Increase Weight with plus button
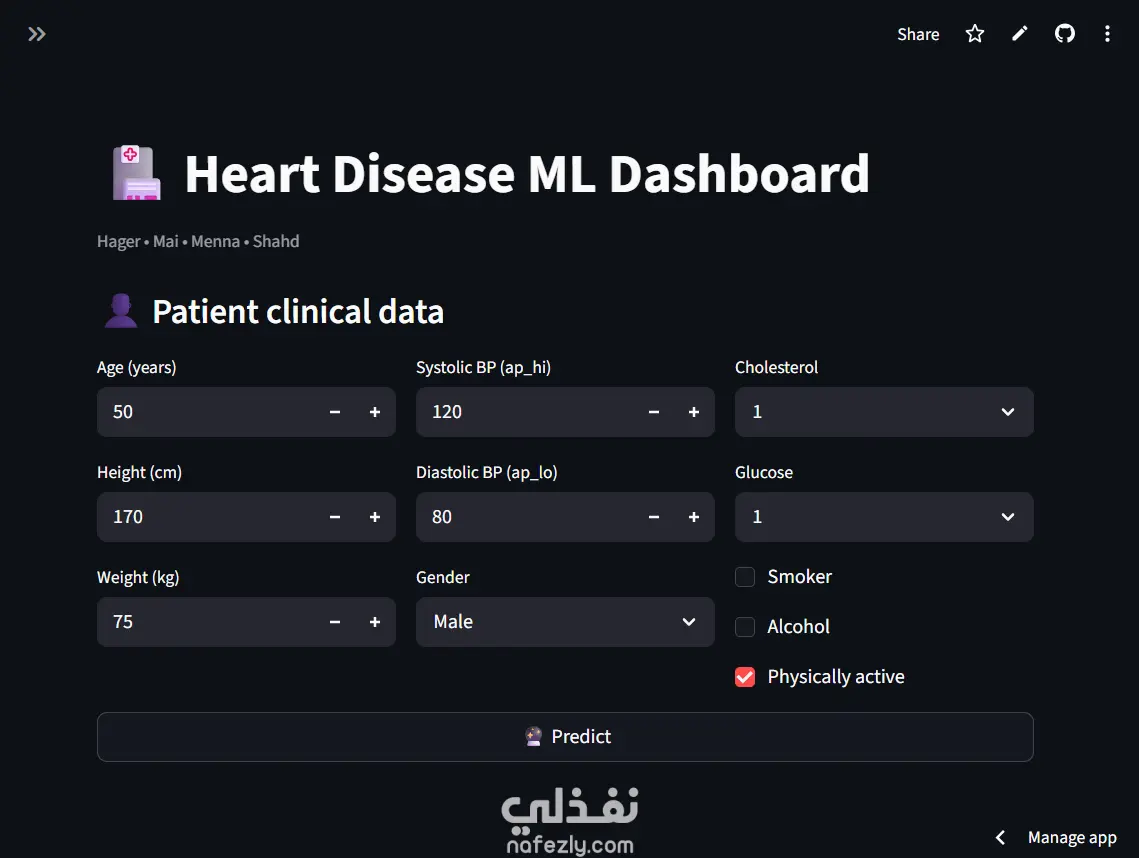Screen dimensions: 1139x858 click(x=375, y=622)
